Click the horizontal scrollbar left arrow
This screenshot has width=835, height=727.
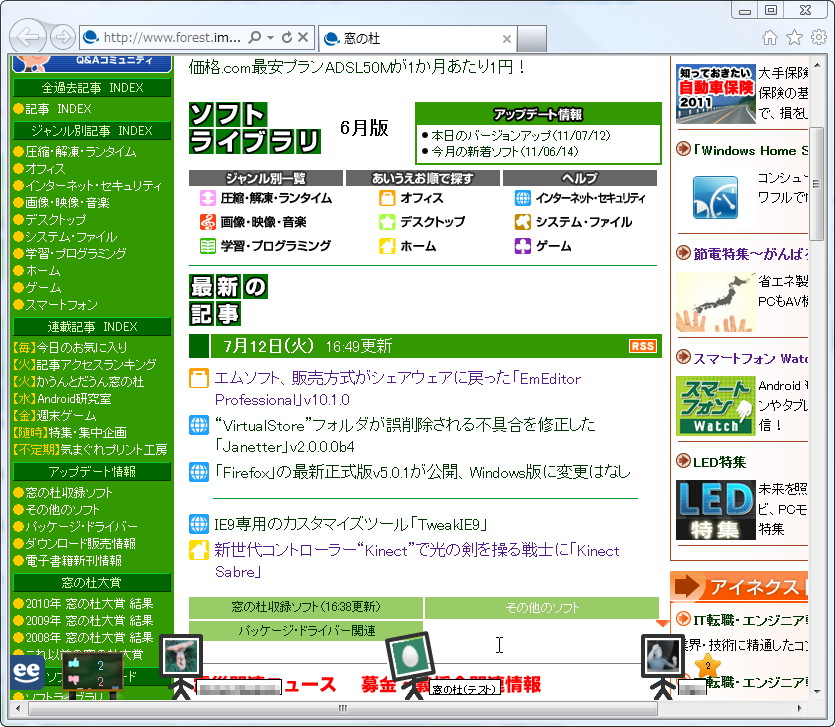18,708
